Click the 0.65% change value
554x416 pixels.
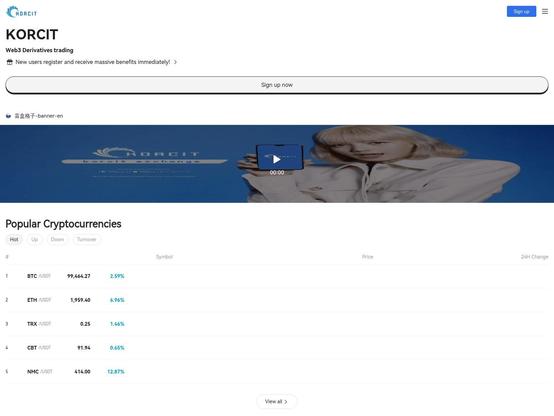tap(117, 348)
